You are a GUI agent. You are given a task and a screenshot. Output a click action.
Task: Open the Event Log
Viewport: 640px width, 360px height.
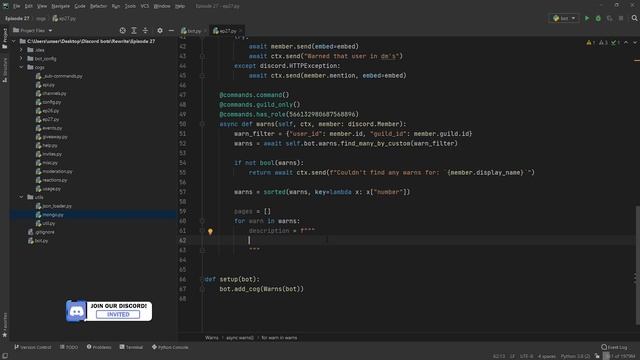[x=614, y=347]
